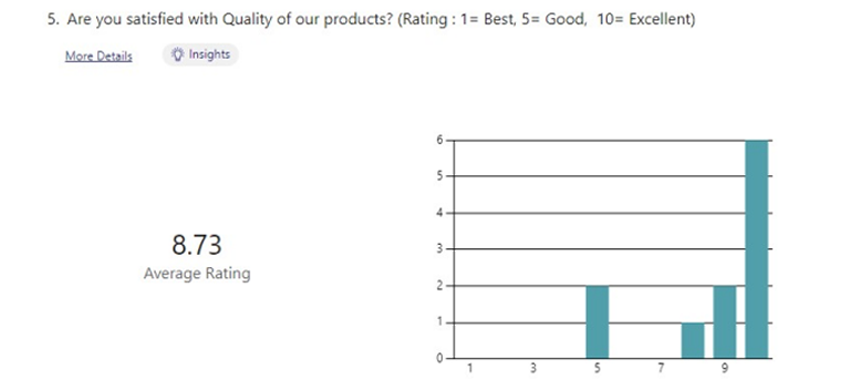
Task: Click the 8.73 average rating value
Action: [x=197, y=245]
